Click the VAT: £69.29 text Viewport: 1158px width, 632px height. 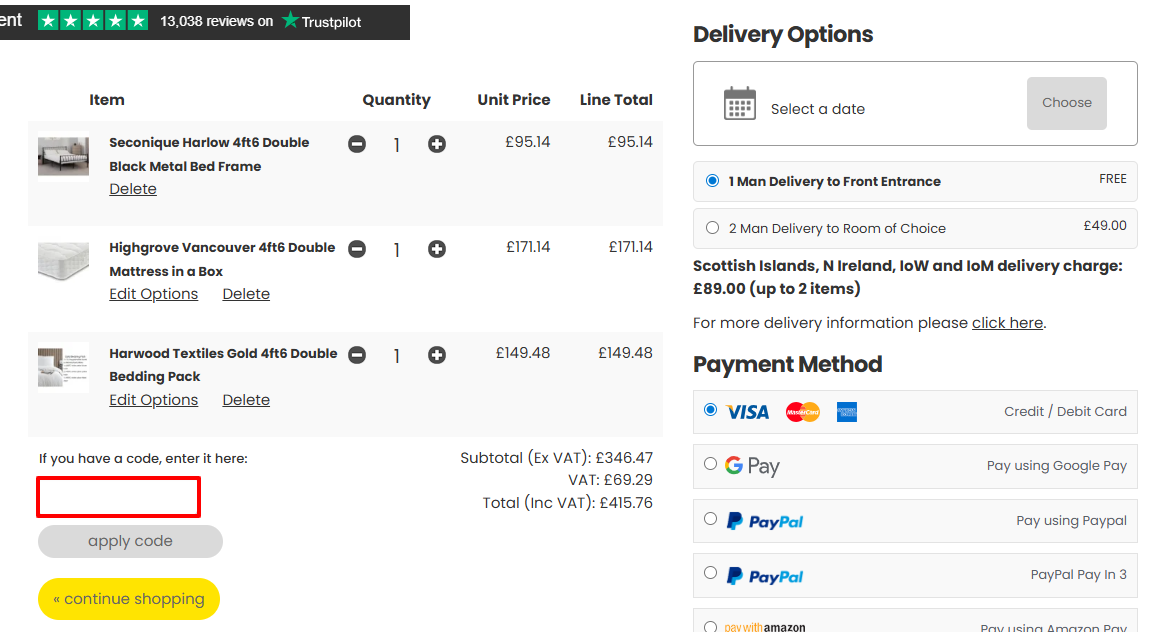[610, 480]
